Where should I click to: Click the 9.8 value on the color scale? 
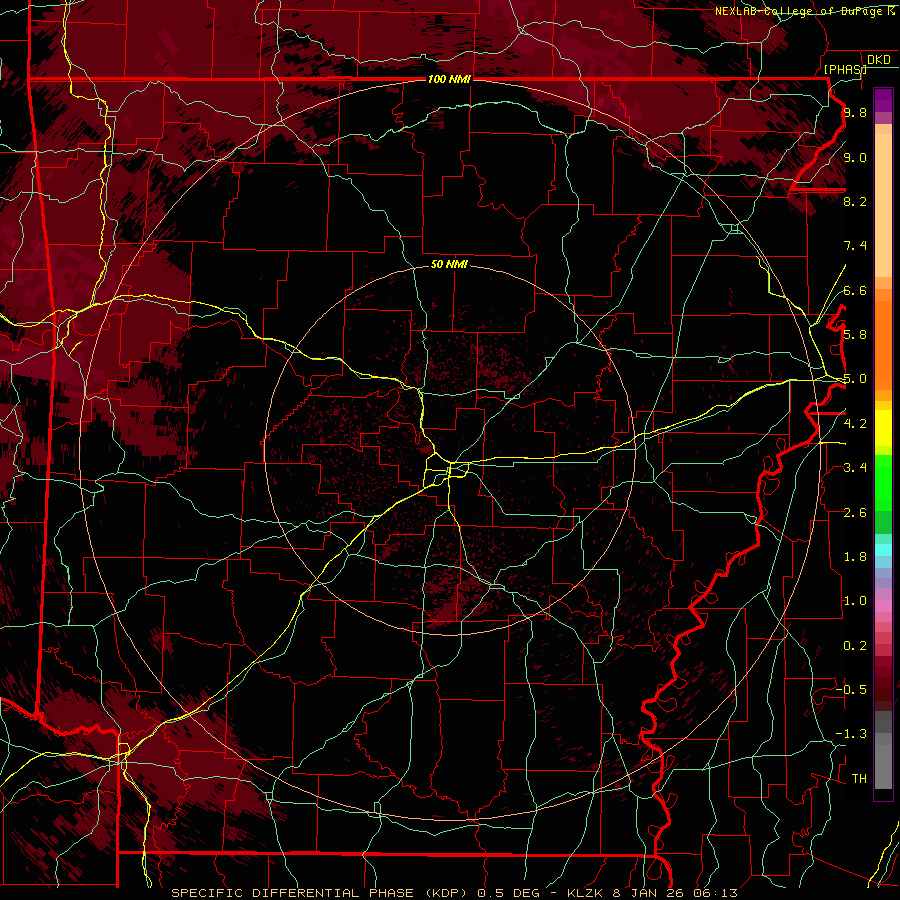[x=855, y=112]
